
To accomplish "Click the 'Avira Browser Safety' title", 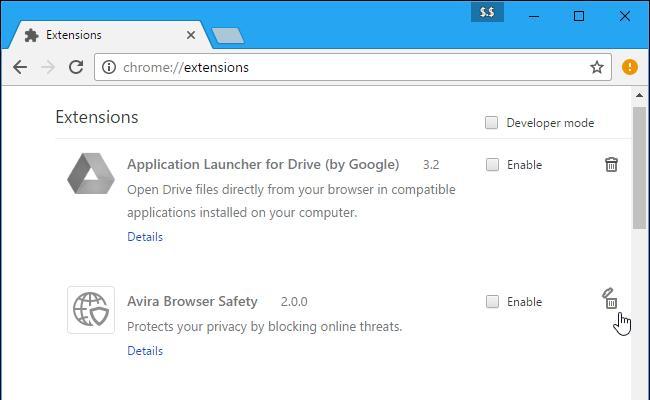I will 192,301.
